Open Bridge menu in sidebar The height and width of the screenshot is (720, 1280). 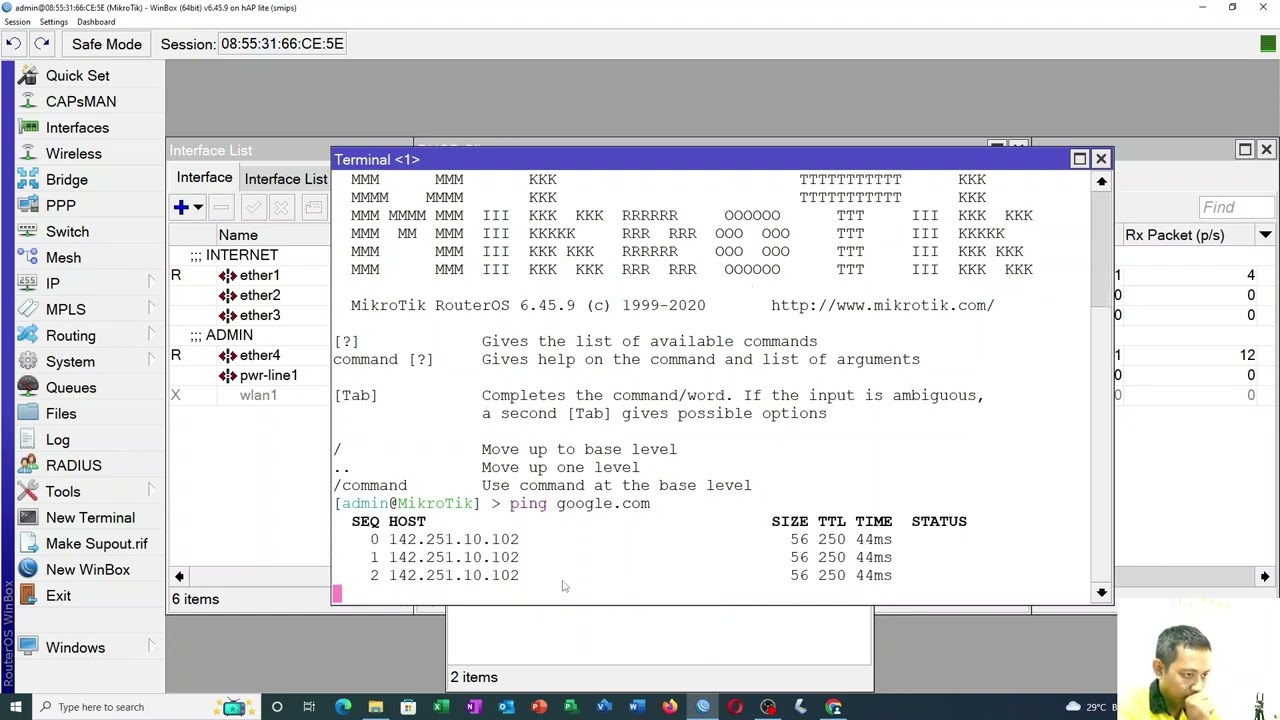coord(67,180)
